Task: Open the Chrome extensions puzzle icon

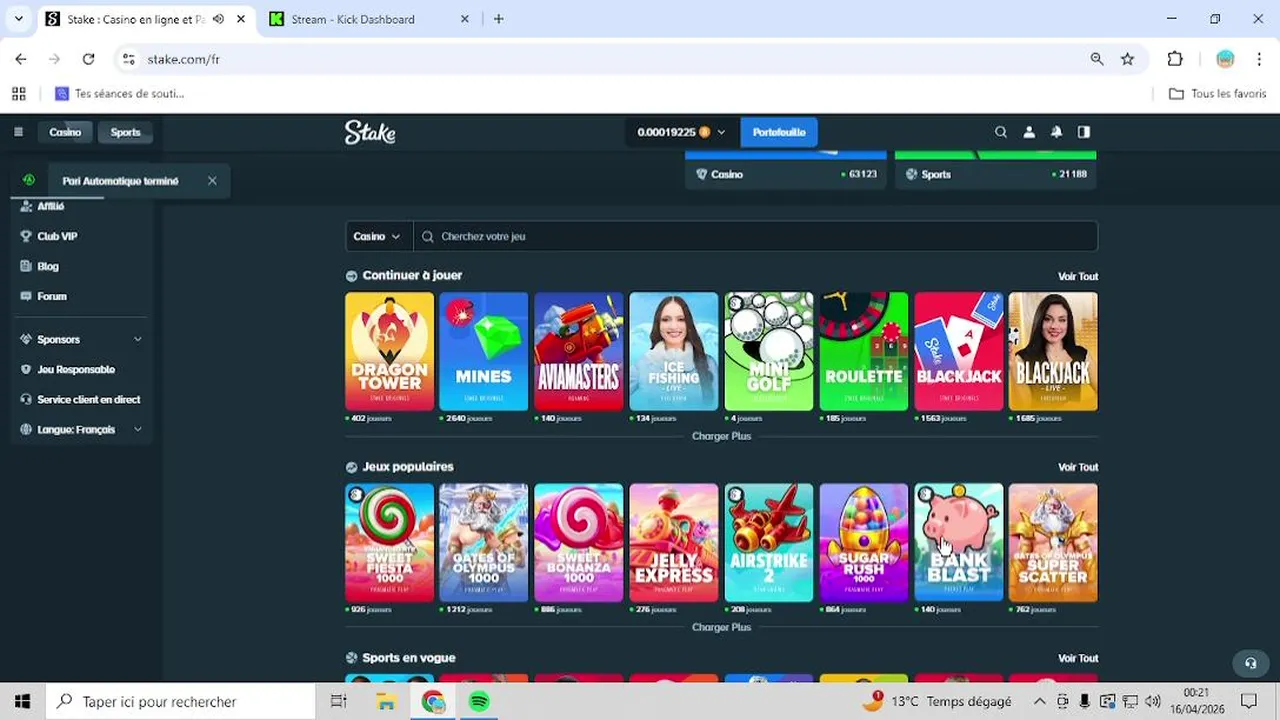Action: click(x=1175, y=59)
